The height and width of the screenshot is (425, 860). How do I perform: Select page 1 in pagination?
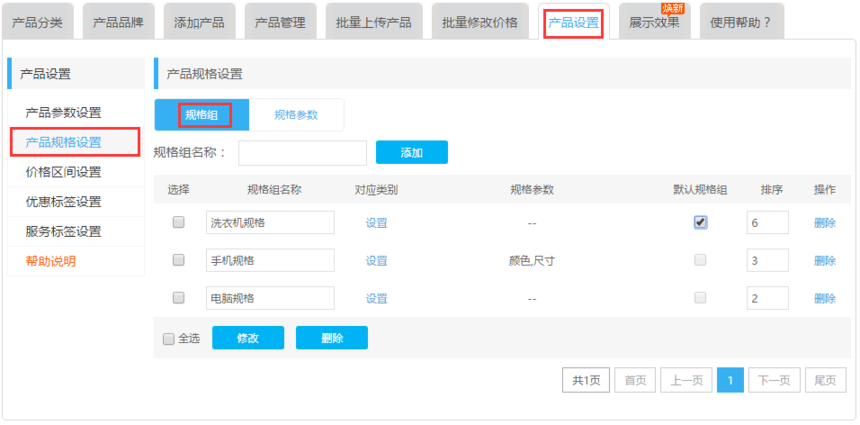coord(730,380)
